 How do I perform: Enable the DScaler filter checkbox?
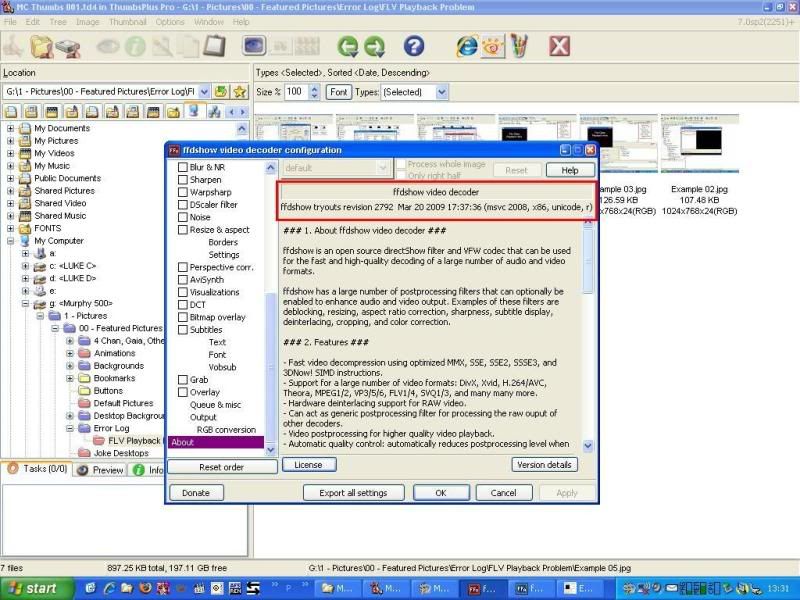[183, 205]
